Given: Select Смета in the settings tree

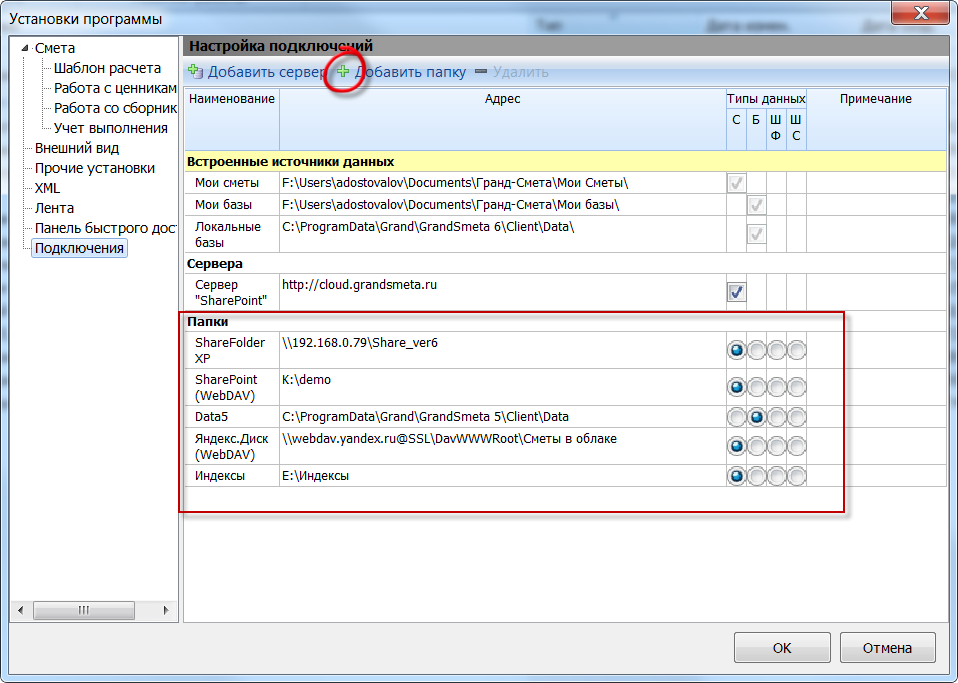Looking at the screenshot, I should pyautogui.click(x=55, y=48).
